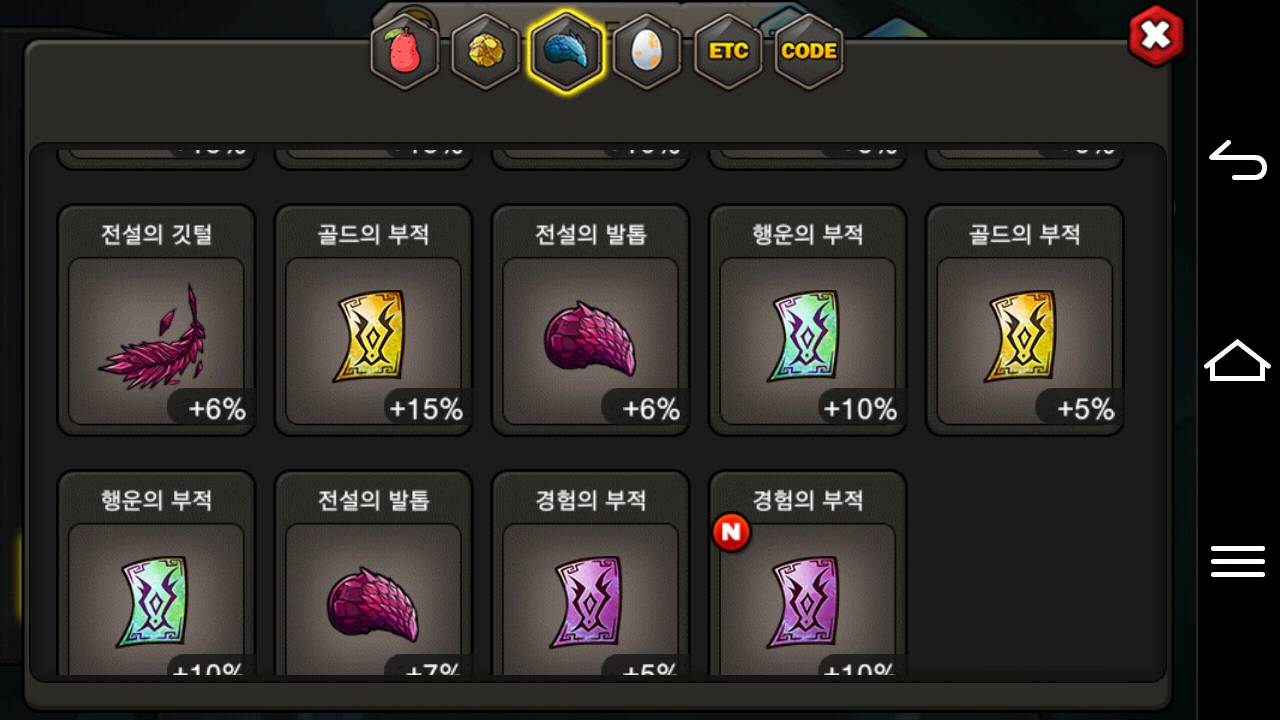This screenshot has height=720, width=1280.
Task: Tap the Android home button
Action: (x=1238, y=360)
